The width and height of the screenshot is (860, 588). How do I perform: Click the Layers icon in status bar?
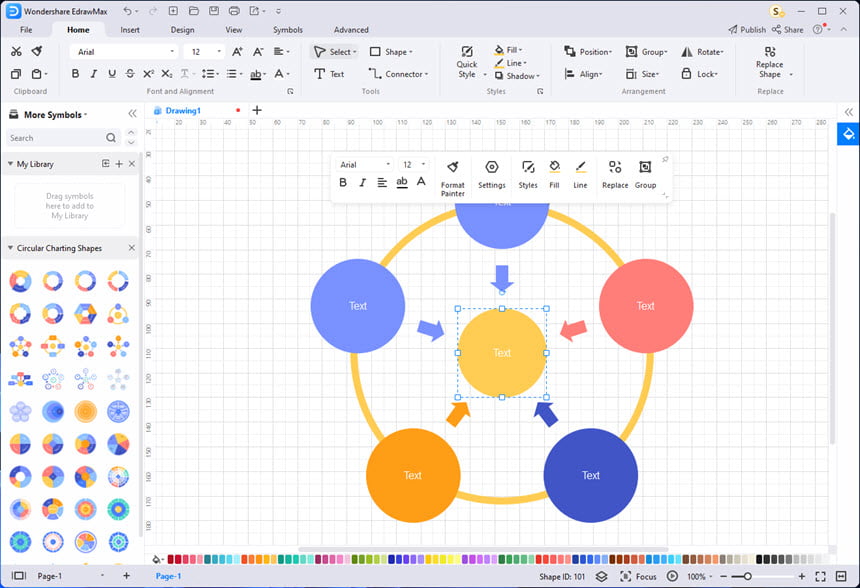tap(602, 576)
